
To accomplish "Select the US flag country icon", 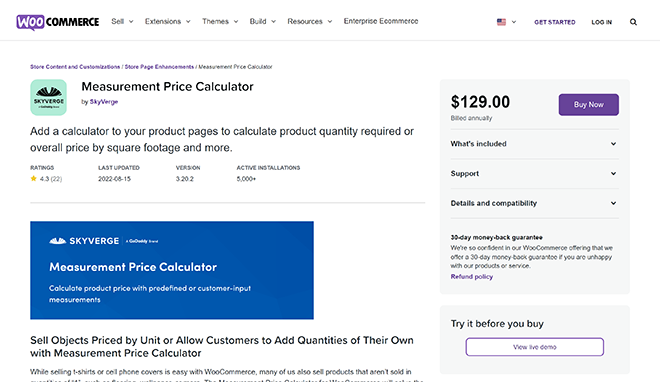I will click(501, 22).
